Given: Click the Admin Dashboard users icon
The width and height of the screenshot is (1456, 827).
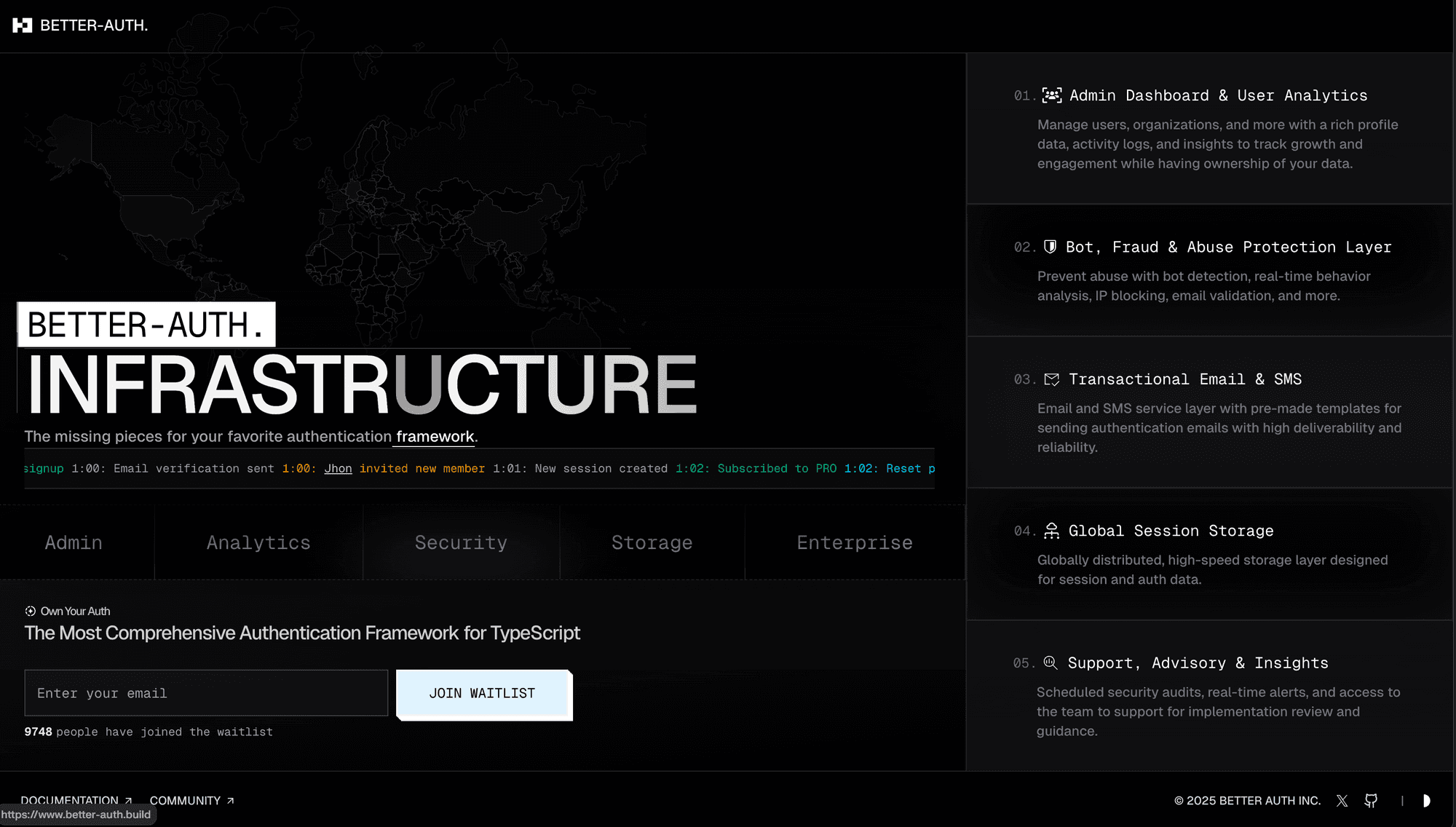Looking at the screenshot, I should [x=1051, y=95].
